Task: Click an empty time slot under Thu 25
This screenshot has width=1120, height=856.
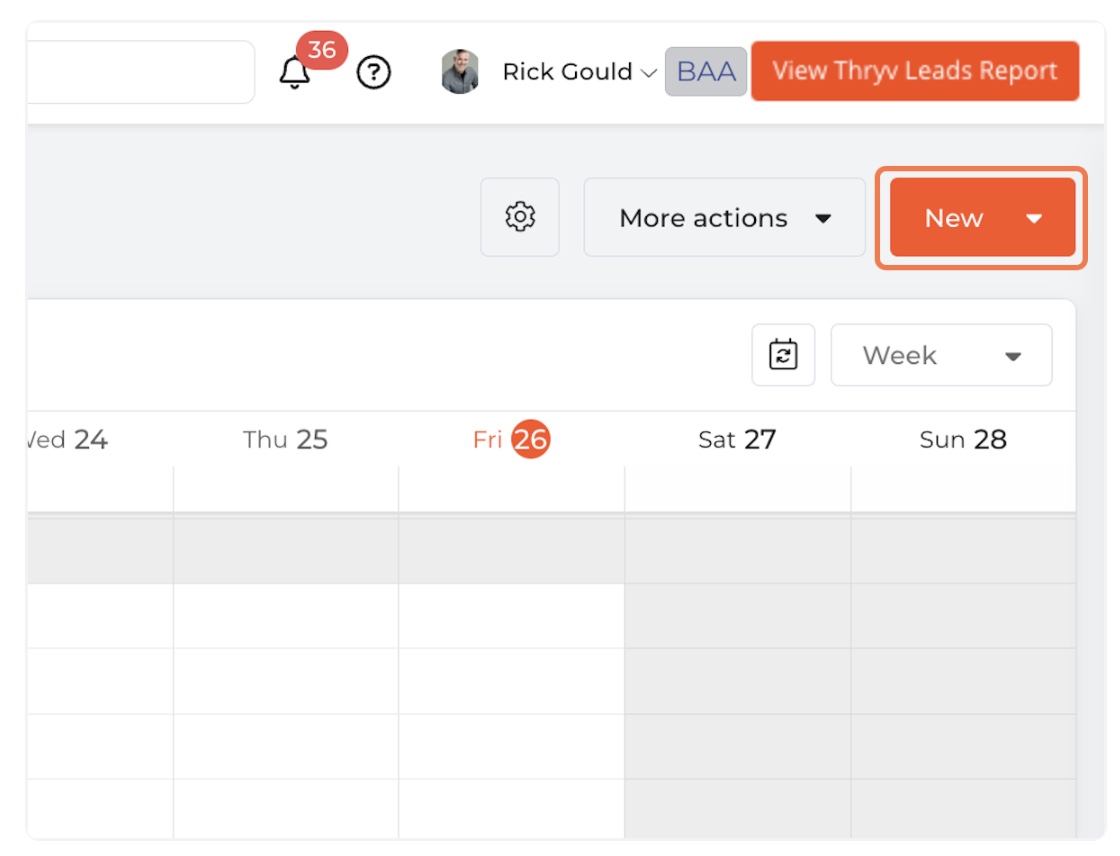Action: coord(286,616)
